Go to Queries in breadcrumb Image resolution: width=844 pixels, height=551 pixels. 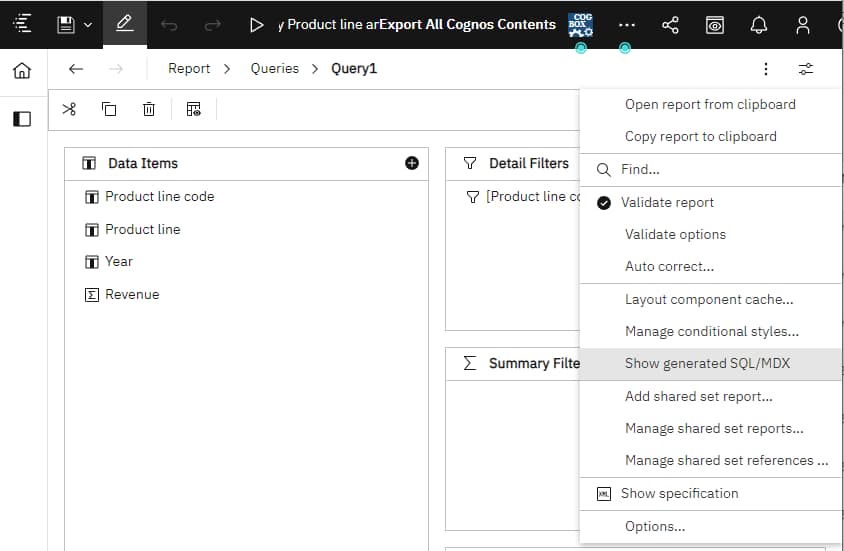[274, 69]
